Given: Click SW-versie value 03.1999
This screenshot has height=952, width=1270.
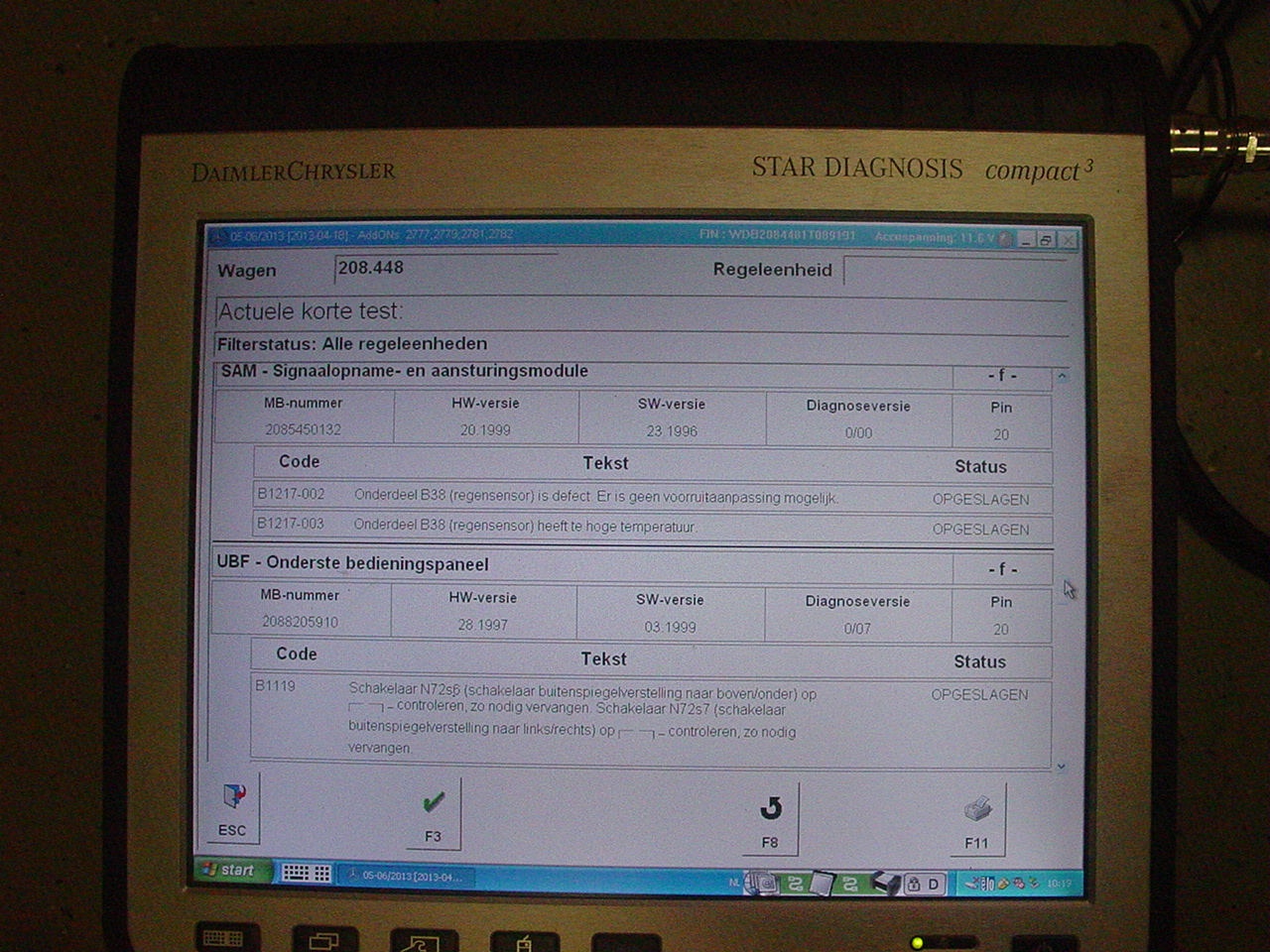Looking at the screenshot, I should [670, 627].
